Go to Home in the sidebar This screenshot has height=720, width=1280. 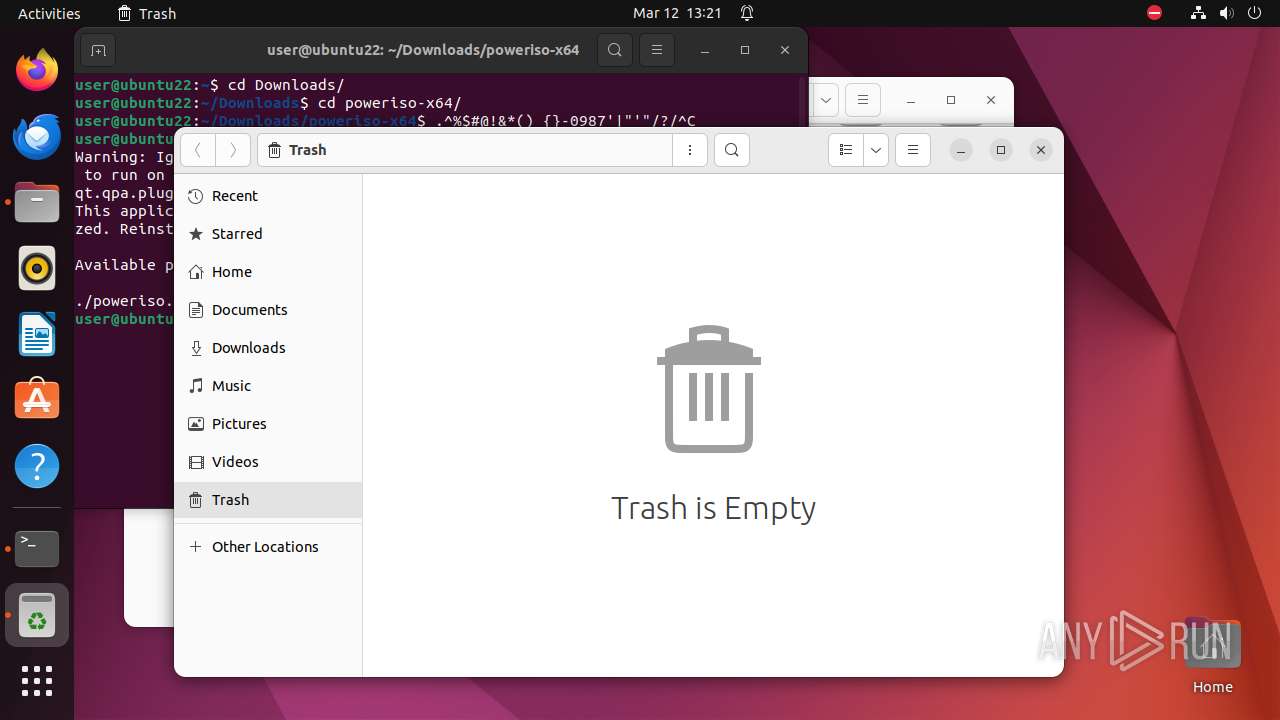click(268, 272)
